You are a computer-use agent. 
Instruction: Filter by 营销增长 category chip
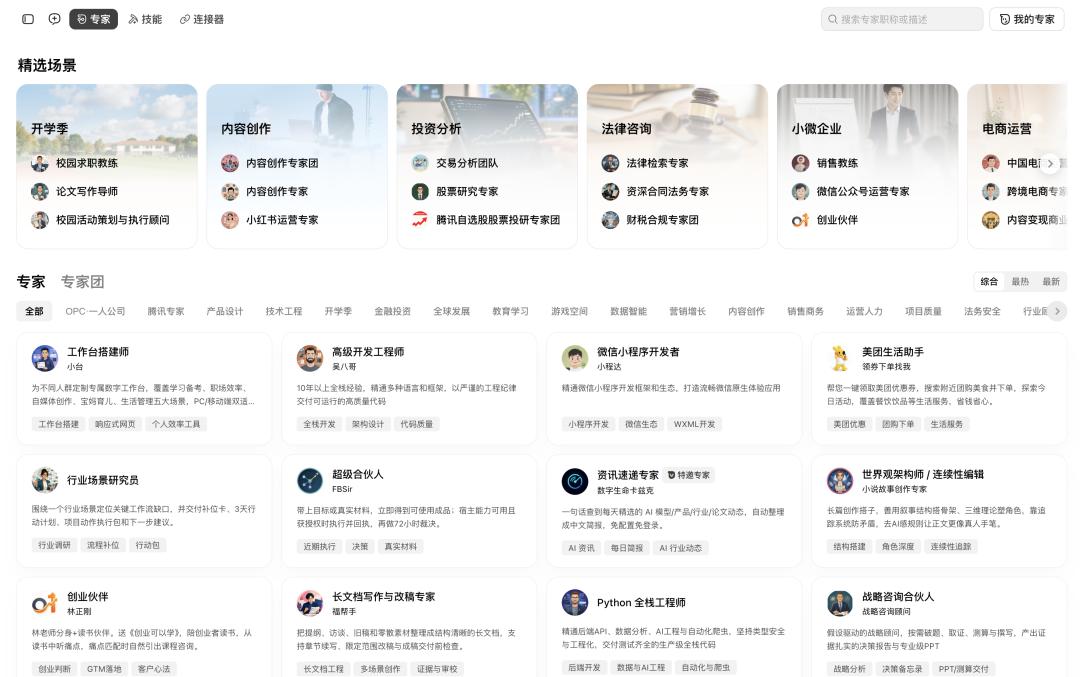(687, 311)
